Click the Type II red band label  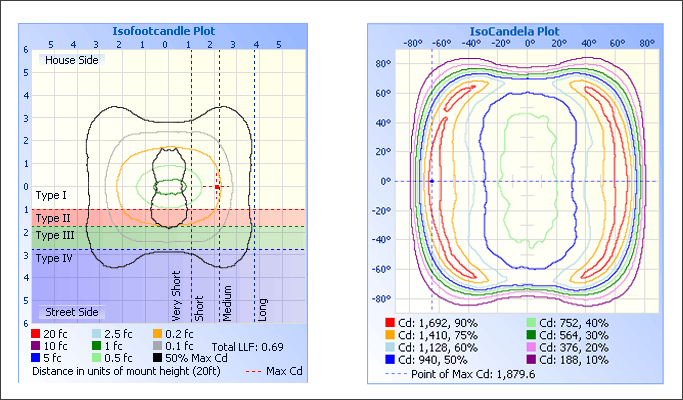tap(53, 217)
